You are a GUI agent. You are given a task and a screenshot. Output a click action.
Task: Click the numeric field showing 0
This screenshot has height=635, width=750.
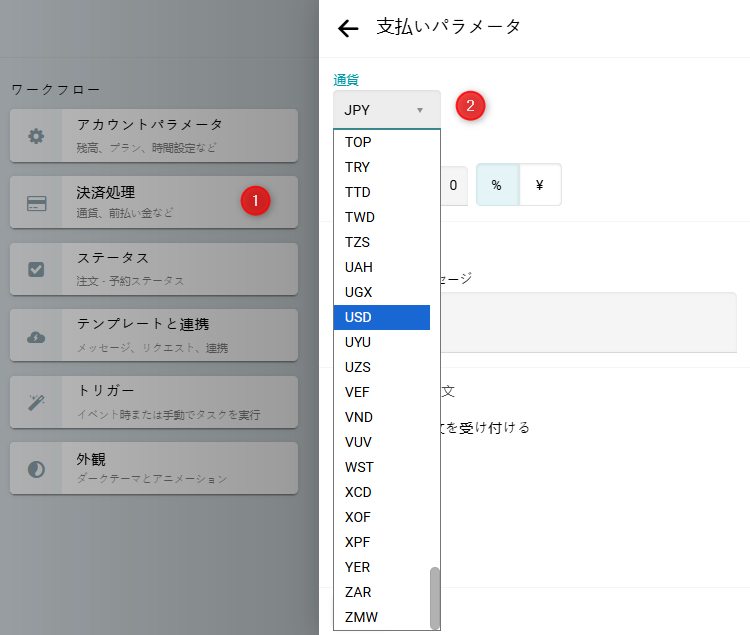[x=453, y=185]
